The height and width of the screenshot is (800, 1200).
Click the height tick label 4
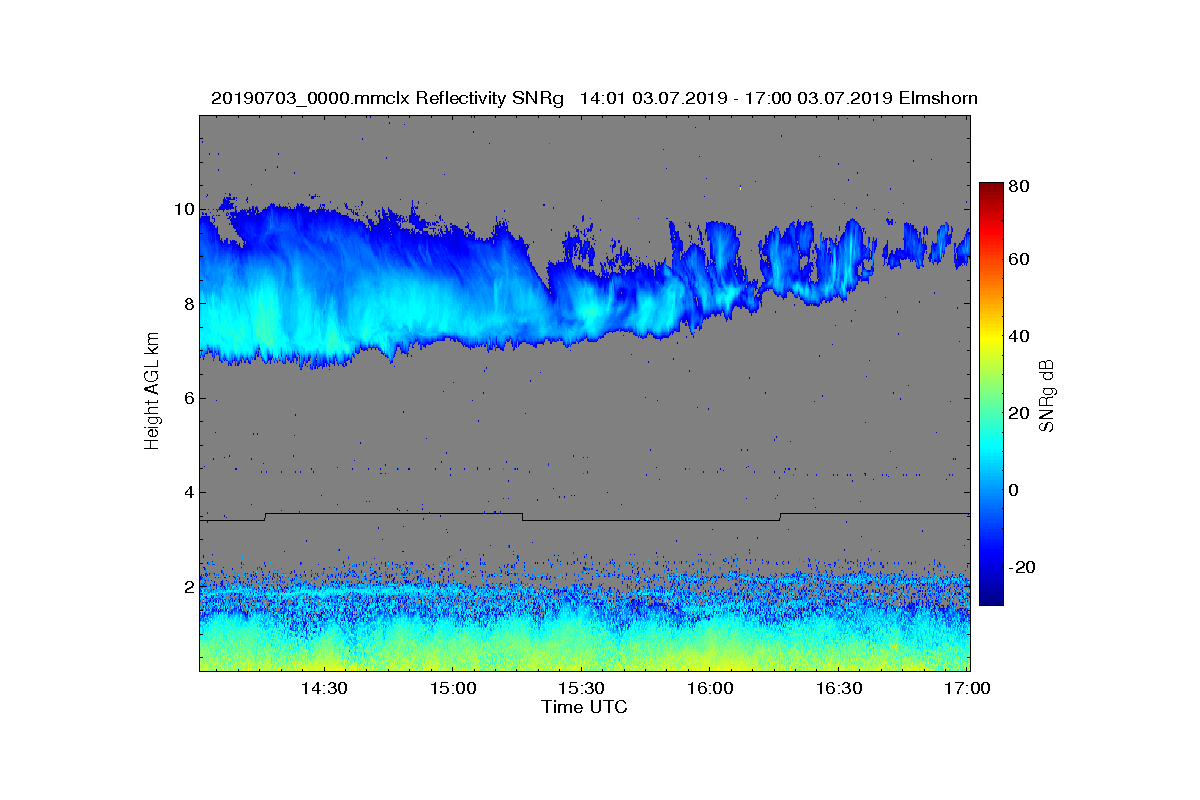[188, 492]
